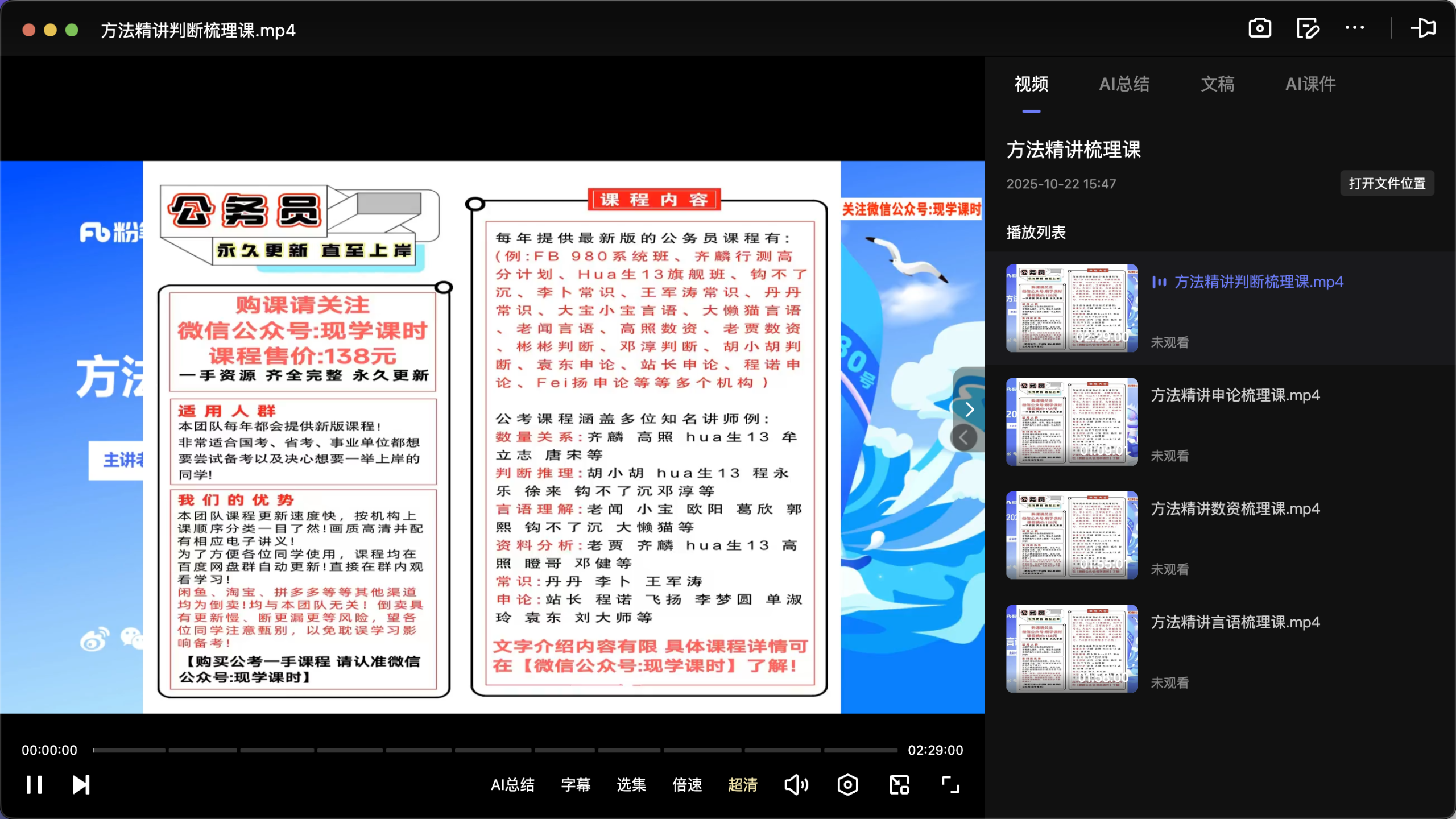This screenshot has height=819, width=1456.
Task: Enable picture-in-picture mode
Action: pos(898,784)
